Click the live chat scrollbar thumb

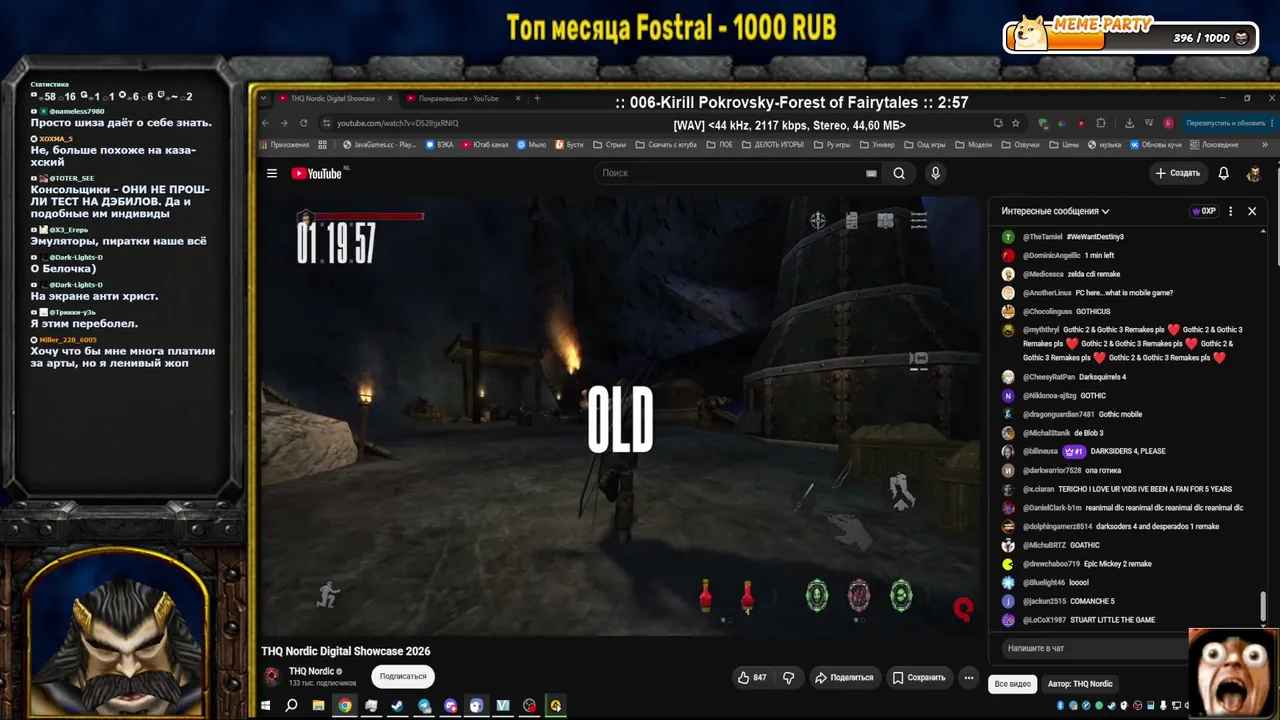(x=1263, y=606)
